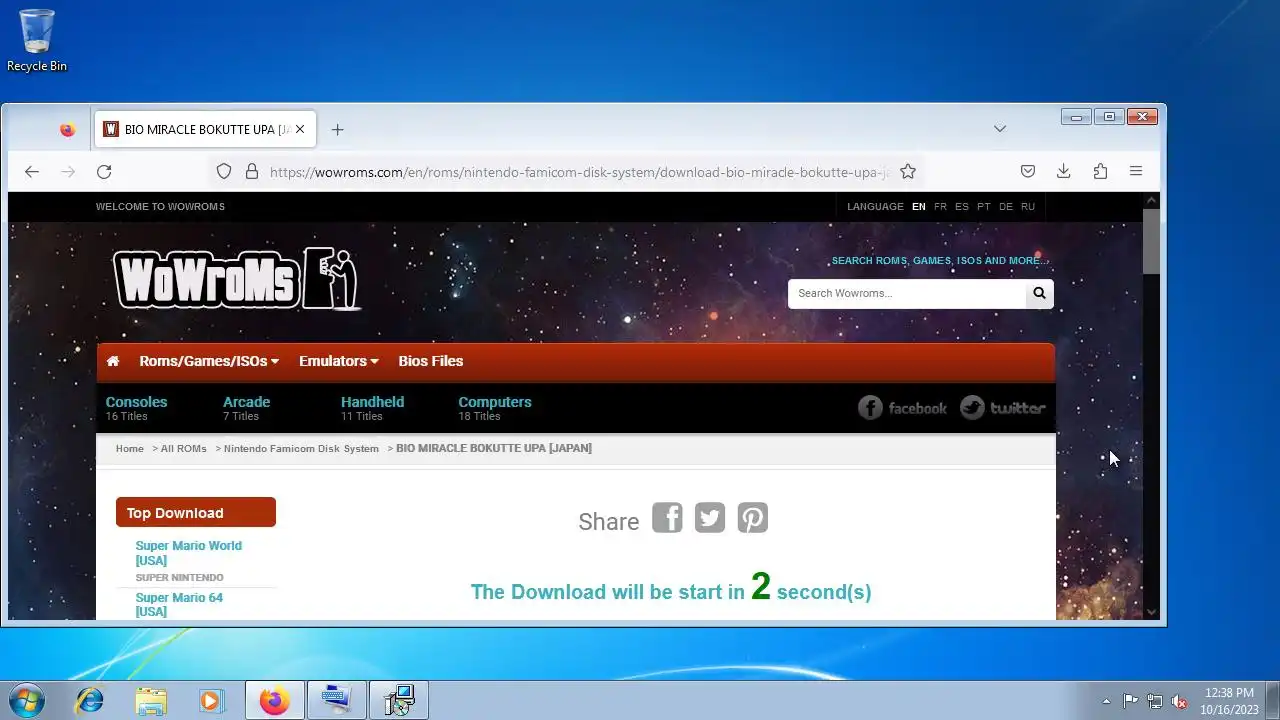Go back with the browser back arrow
1280x720 pixels.
point(32,172)
